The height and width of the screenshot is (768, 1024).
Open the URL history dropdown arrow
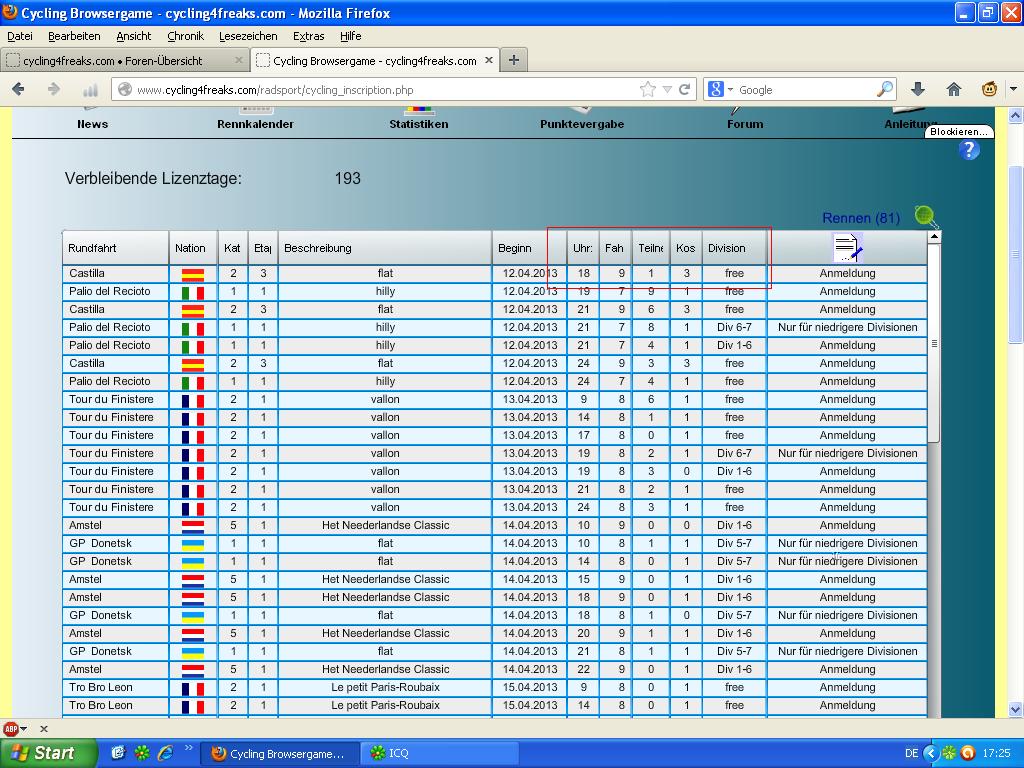tap(667, 89)
